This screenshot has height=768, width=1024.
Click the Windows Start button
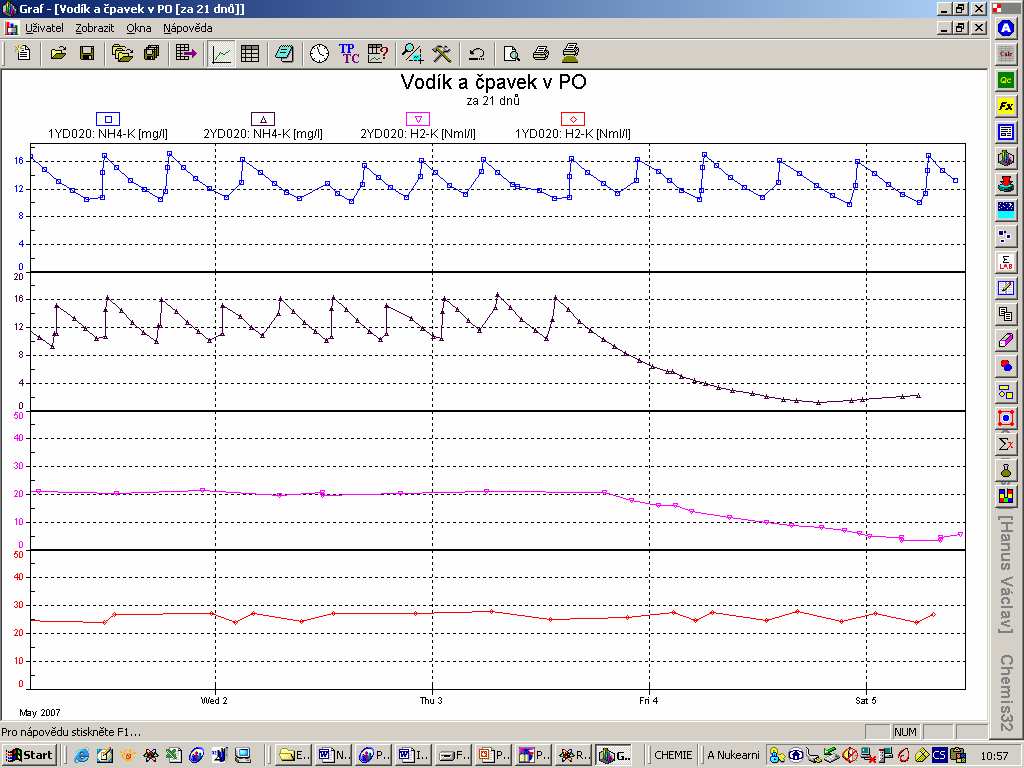(x=29, y=756)
